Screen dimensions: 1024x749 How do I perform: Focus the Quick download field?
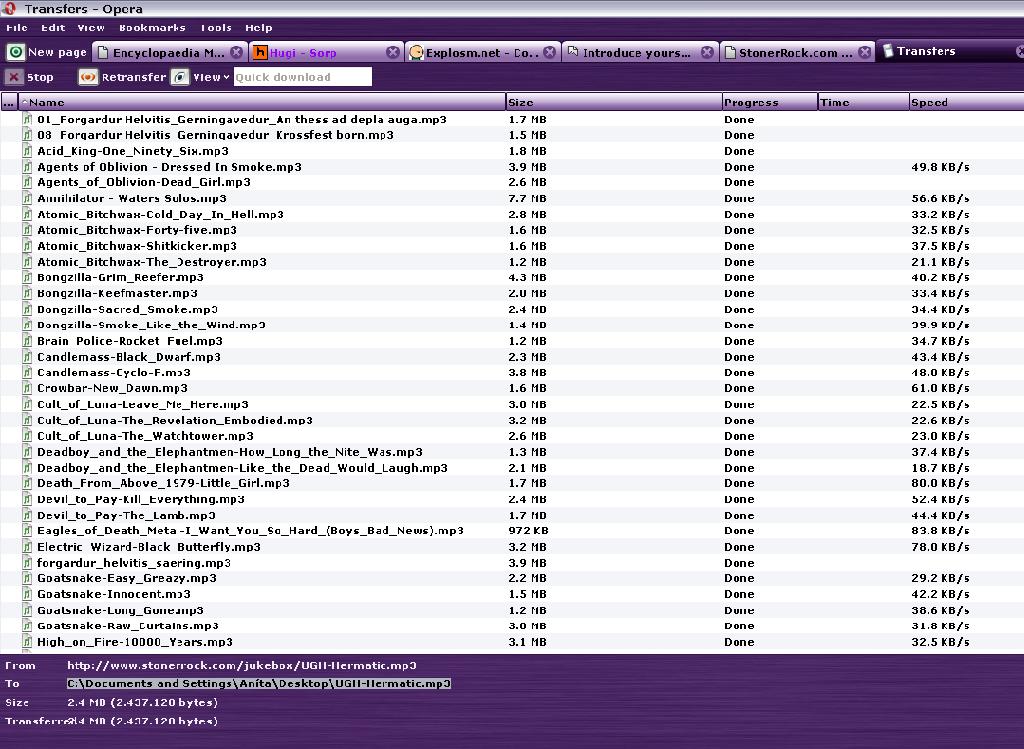[x=303, y=77]
